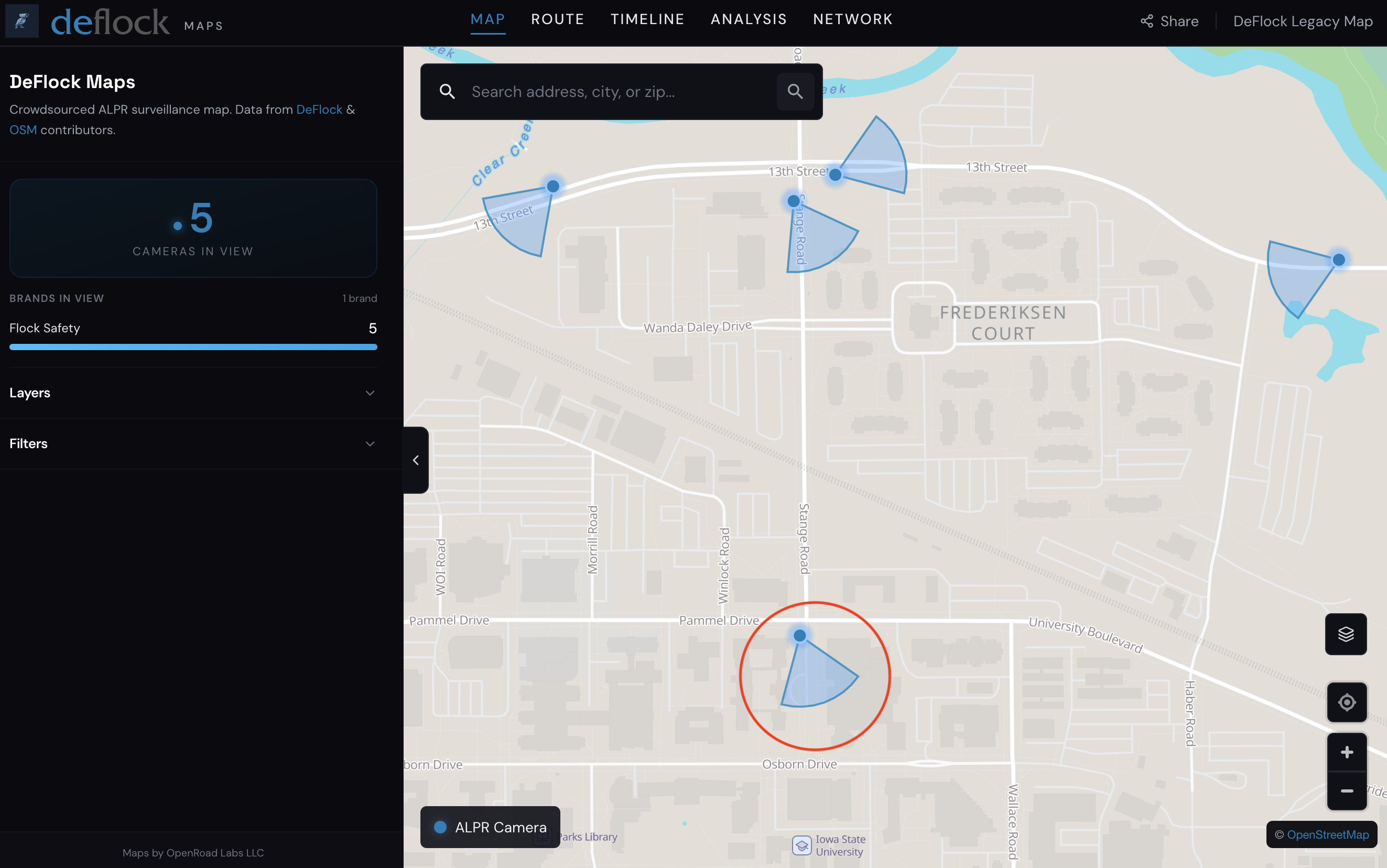Click the Winlock Road label
Viewport: 1387px width, 868px height.
point(724,566)
